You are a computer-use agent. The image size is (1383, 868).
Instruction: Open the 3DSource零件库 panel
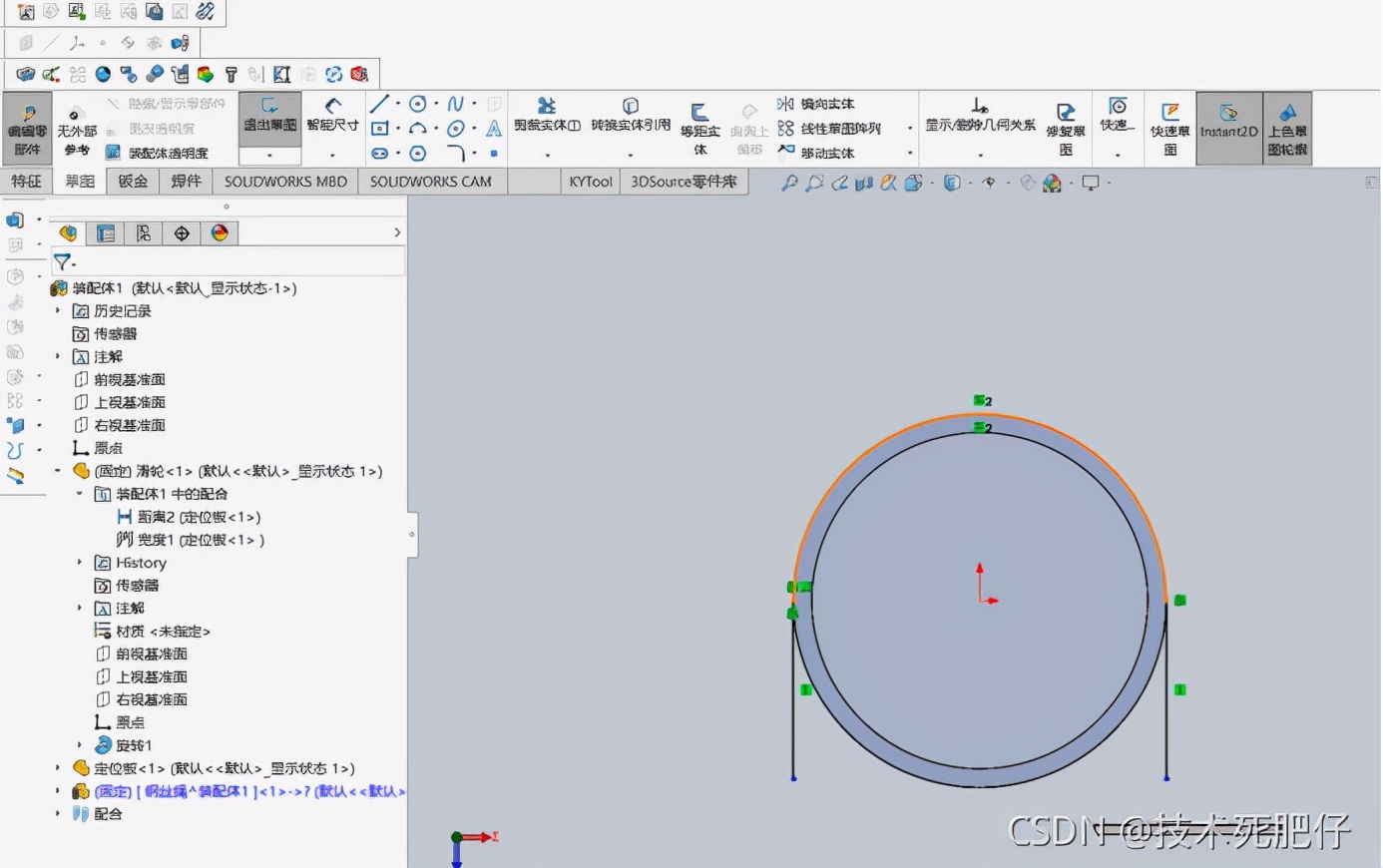click(x=685, y=181)
